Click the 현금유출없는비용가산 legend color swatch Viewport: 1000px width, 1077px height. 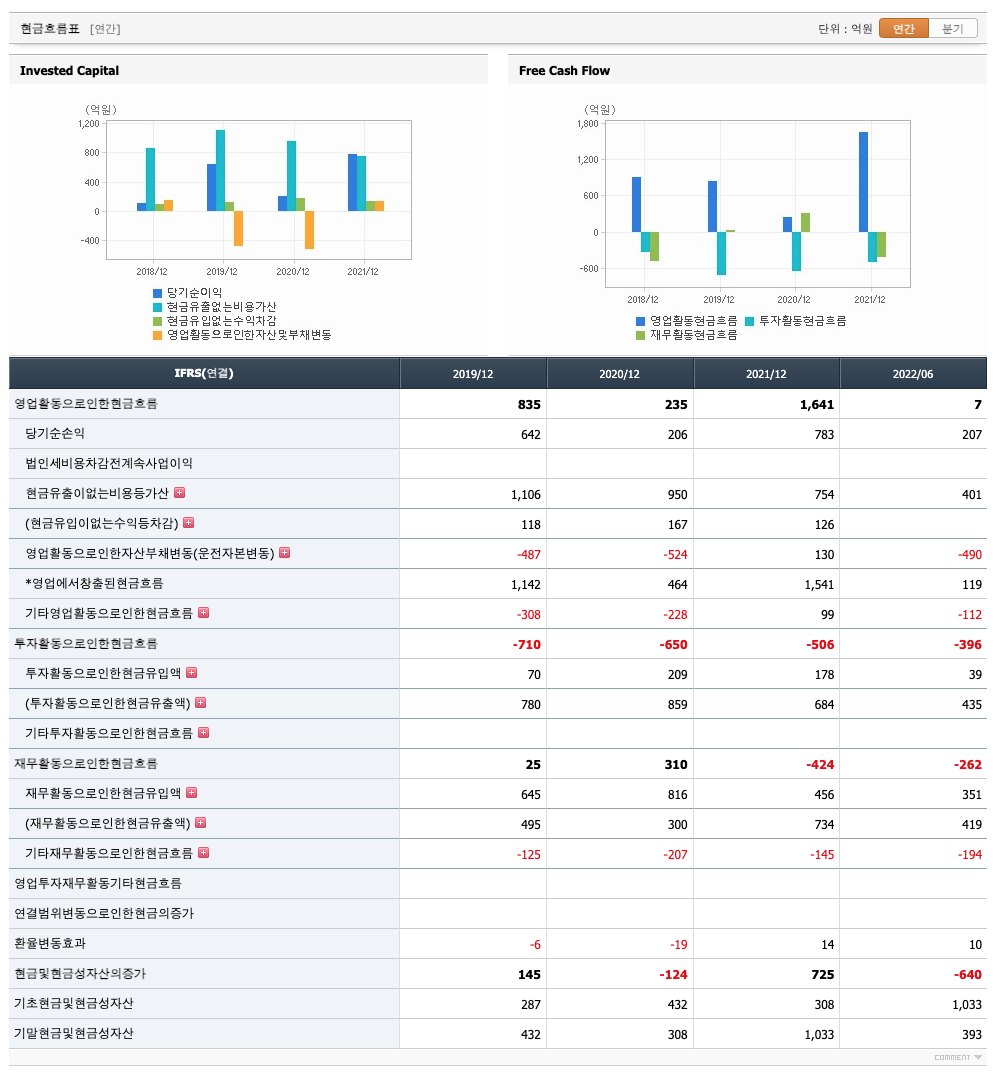[x=157, y=307]
